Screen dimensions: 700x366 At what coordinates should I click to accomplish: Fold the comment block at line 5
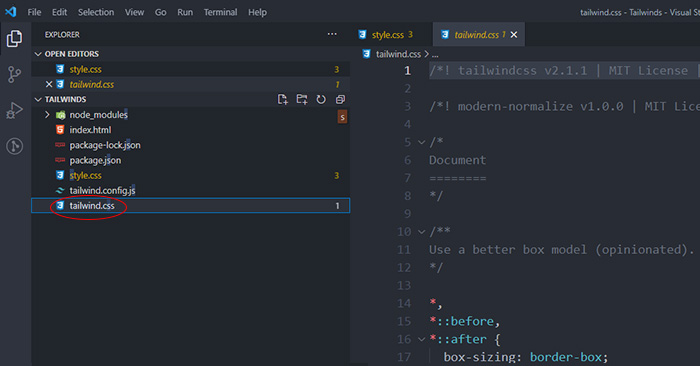point(421,142)
